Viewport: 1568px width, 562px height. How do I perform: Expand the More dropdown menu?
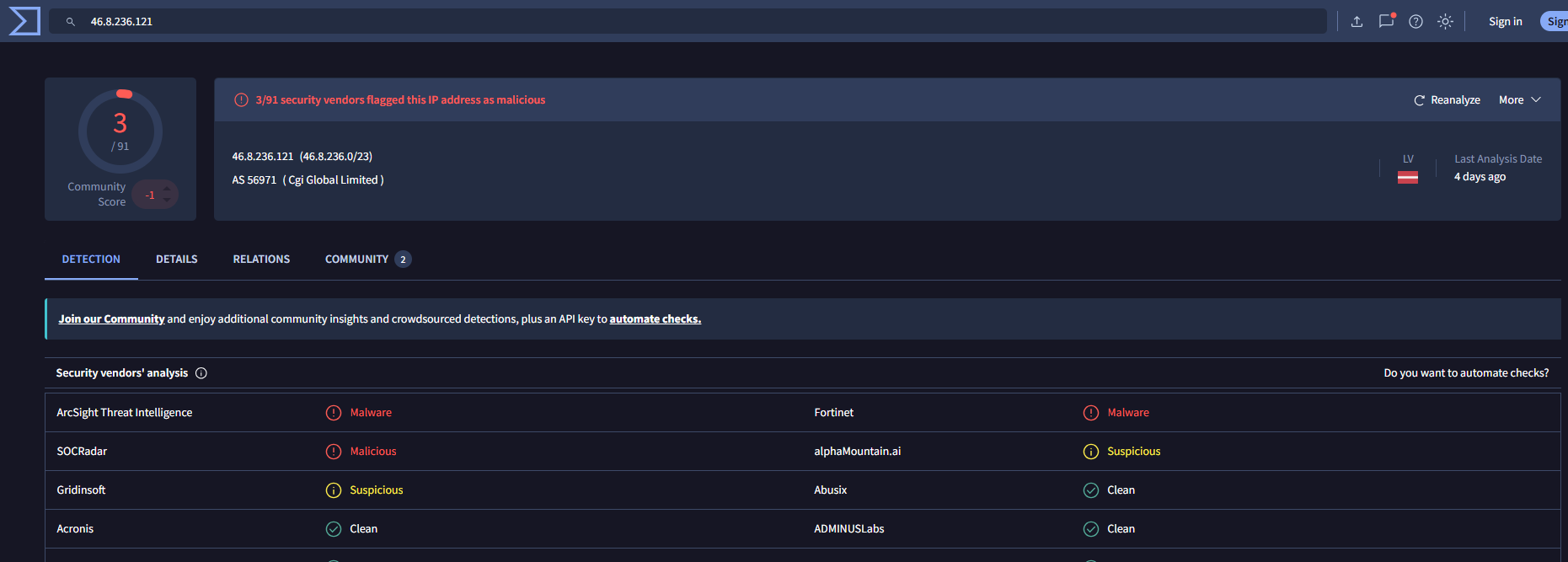(1520, 99)
